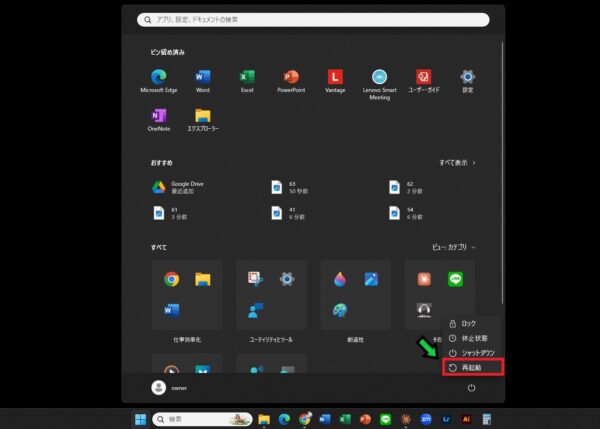Open Google Drive recommended item
Image resolution: width=600 pixels, height=429 pixels.
click(x=178, y=187)
